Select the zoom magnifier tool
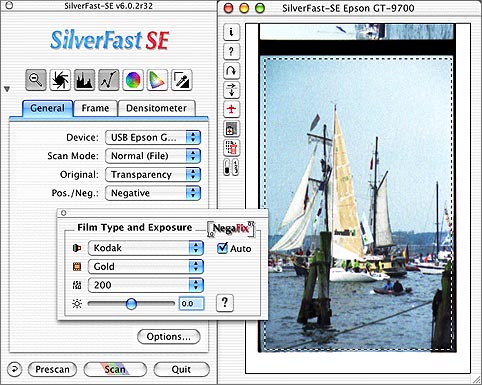Viewport: 482px width, 385px height. pyautogui.click(x=36, y=80)
